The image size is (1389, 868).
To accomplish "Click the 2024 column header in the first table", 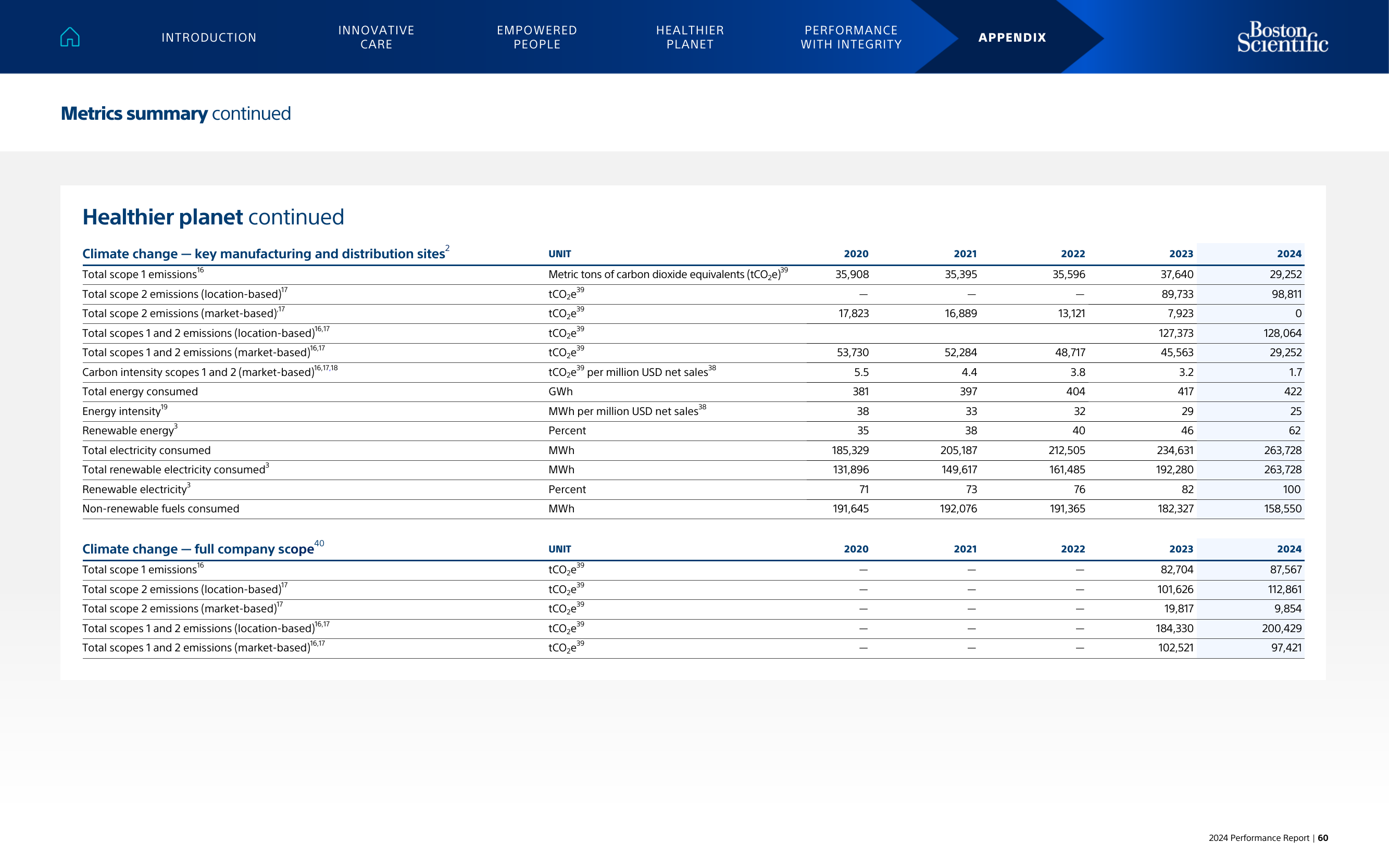I will pyautogui.click(x=1289, y=254).
